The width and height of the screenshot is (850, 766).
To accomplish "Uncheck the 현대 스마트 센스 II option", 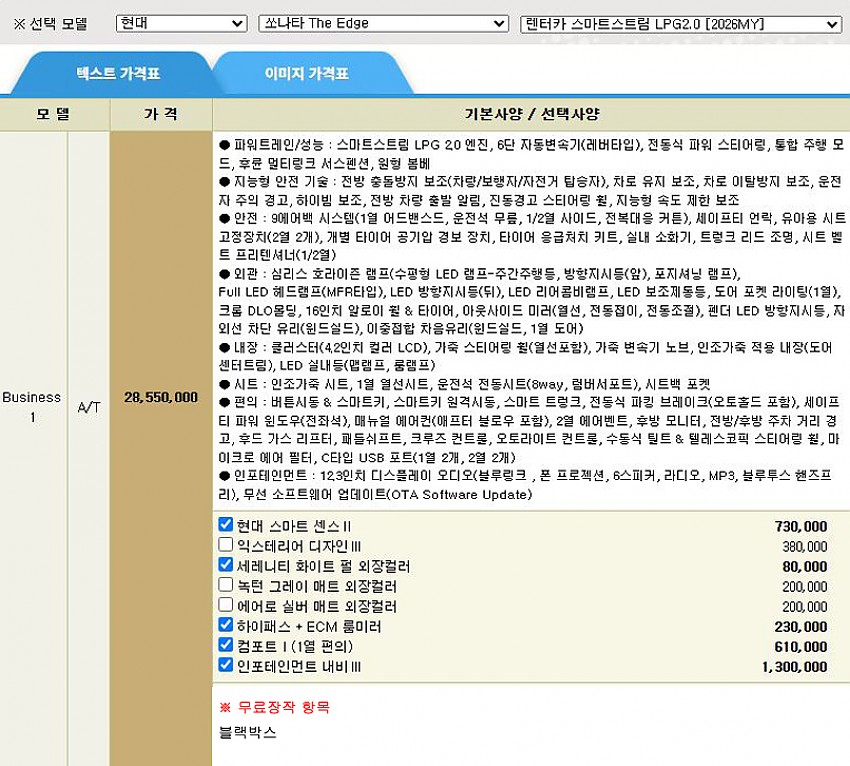I will 226,526.
